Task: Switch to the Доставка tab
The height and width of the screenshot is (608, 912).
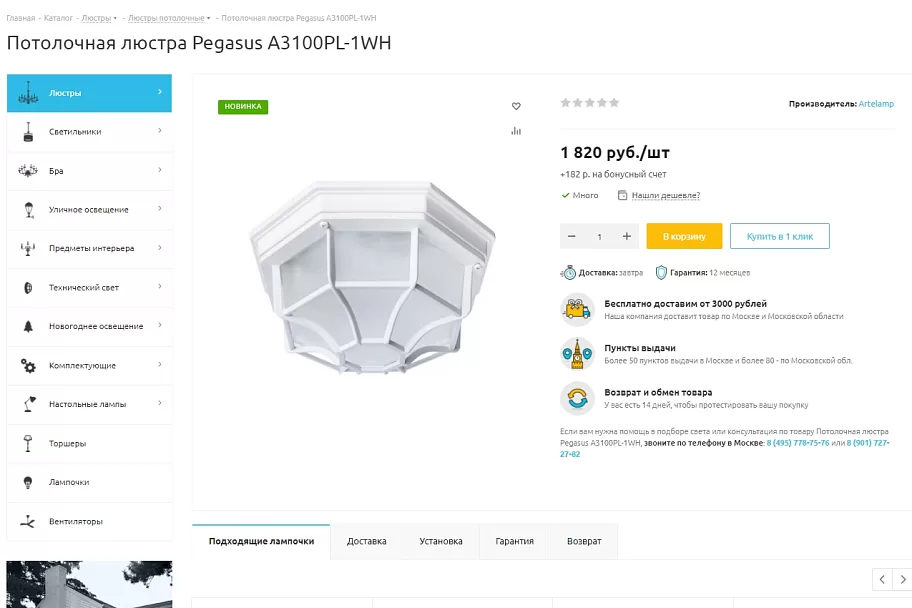Action: [x=366, y=541]
